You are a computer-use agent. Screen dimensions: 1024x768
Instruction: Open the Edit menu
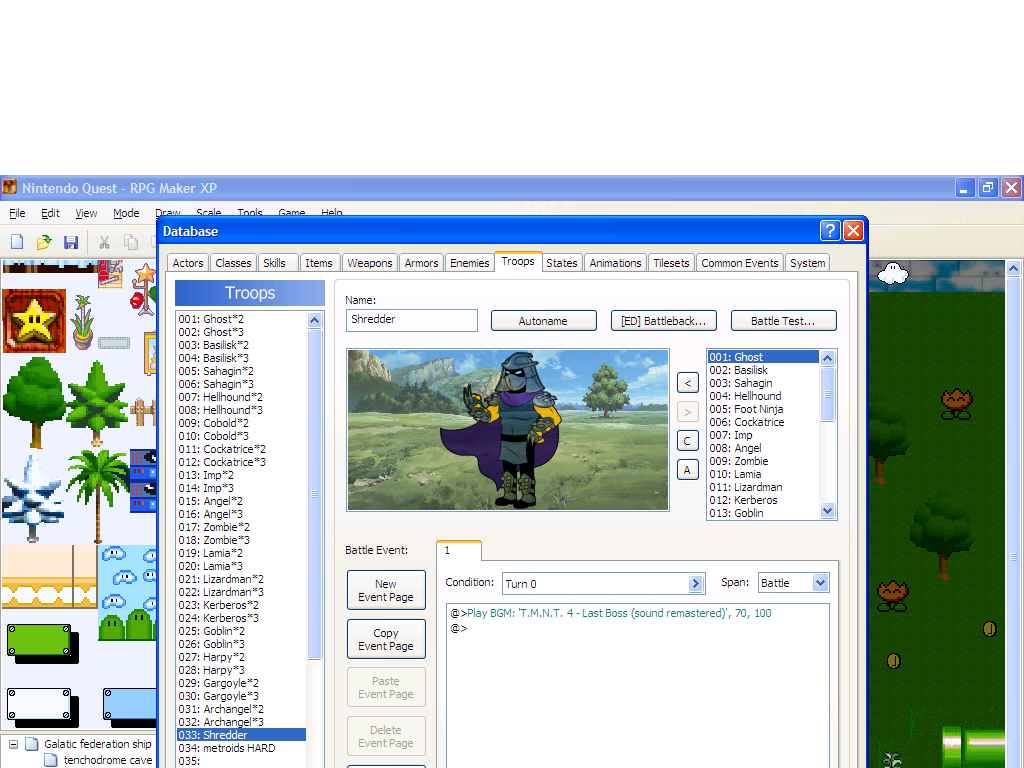[x=50, y=213]
